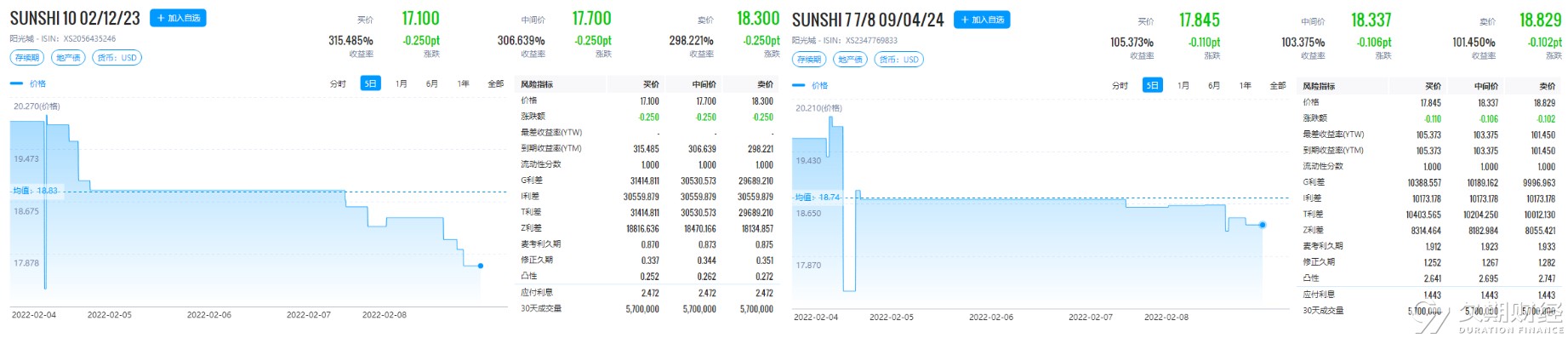Add SUNSHI 7 7/8 09/04/24 to watchlist
Viewport: 1568px width, 338px height.
coord(982,20)
